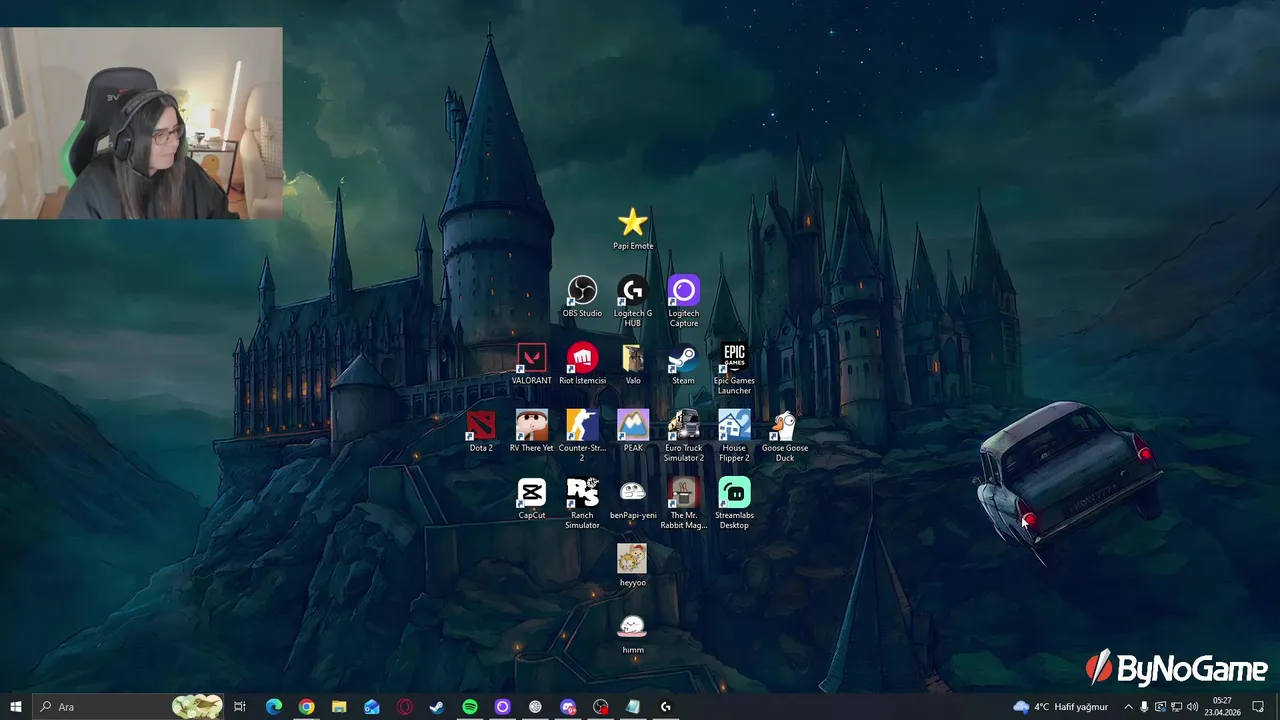
Task: Select House Flipper 2 desktop icon
Action: [734, 436]
